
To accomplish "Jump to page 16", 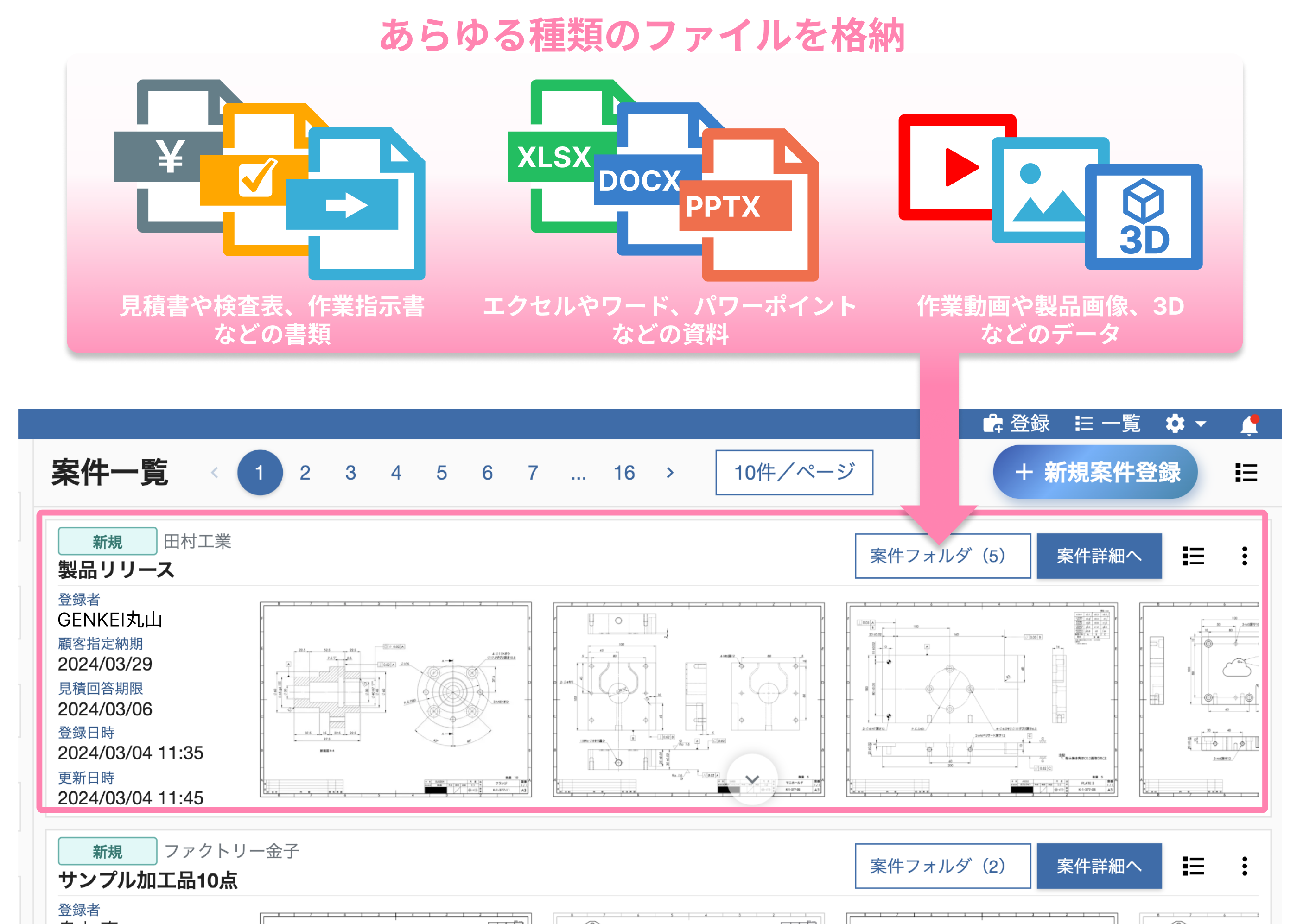I will click(x=624, y=472).
